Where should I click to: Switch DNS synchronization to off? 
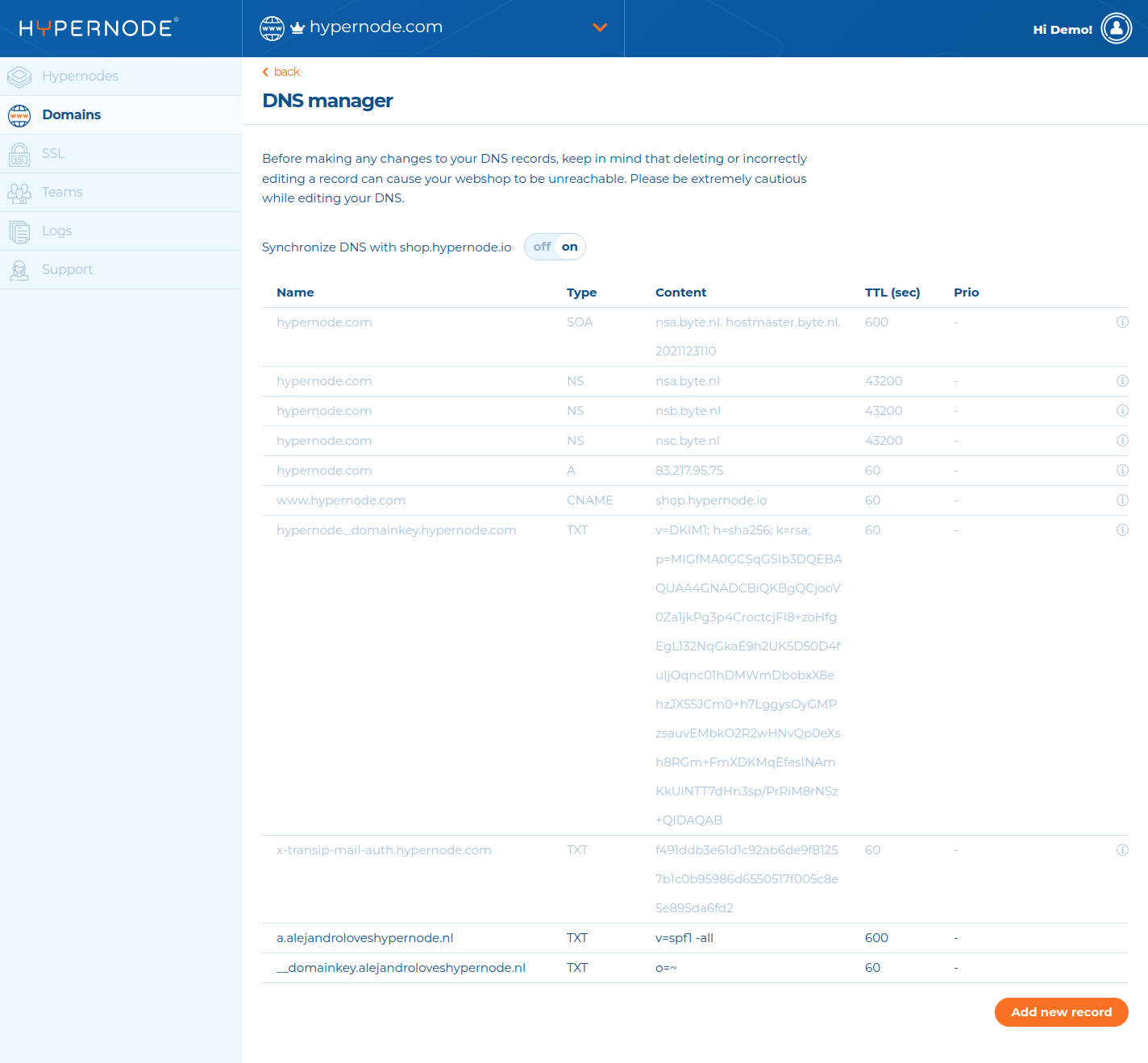click(x=542, y=247)
